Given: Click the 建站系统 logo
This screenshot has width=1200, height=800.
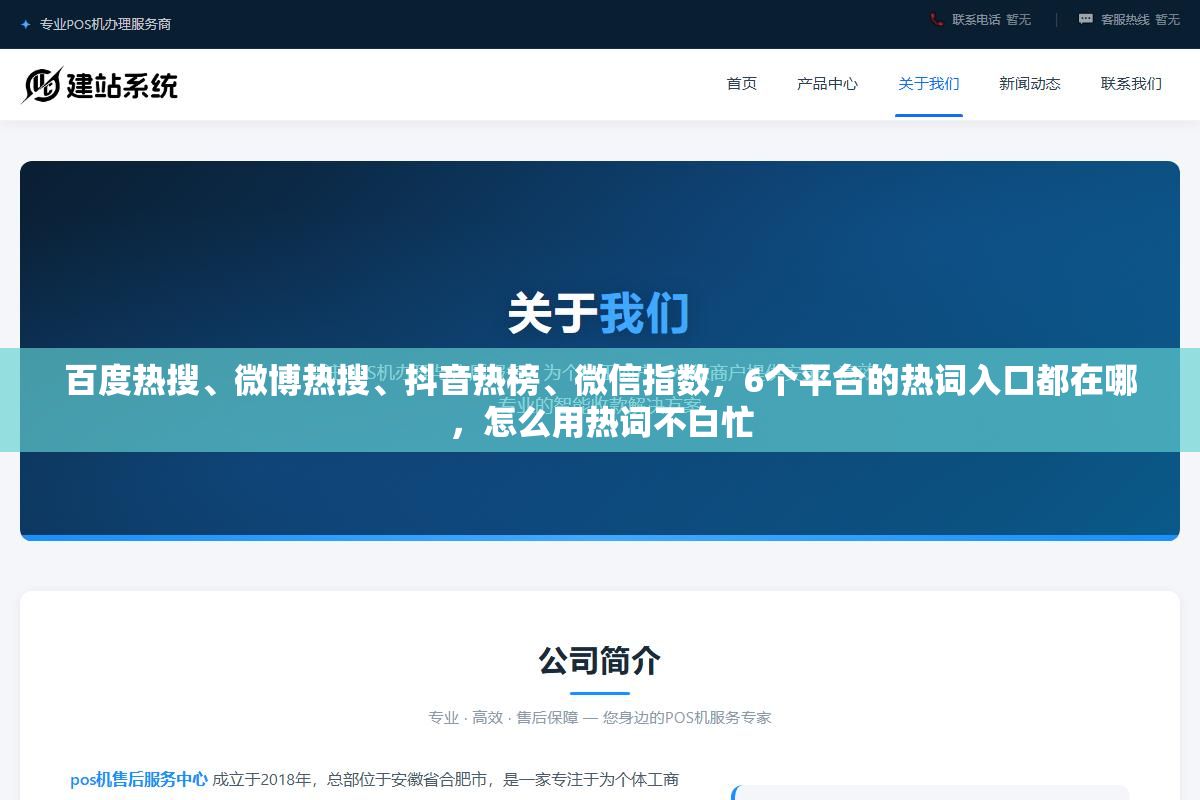Looking at the screenshot, I should (x=100, y=85).
